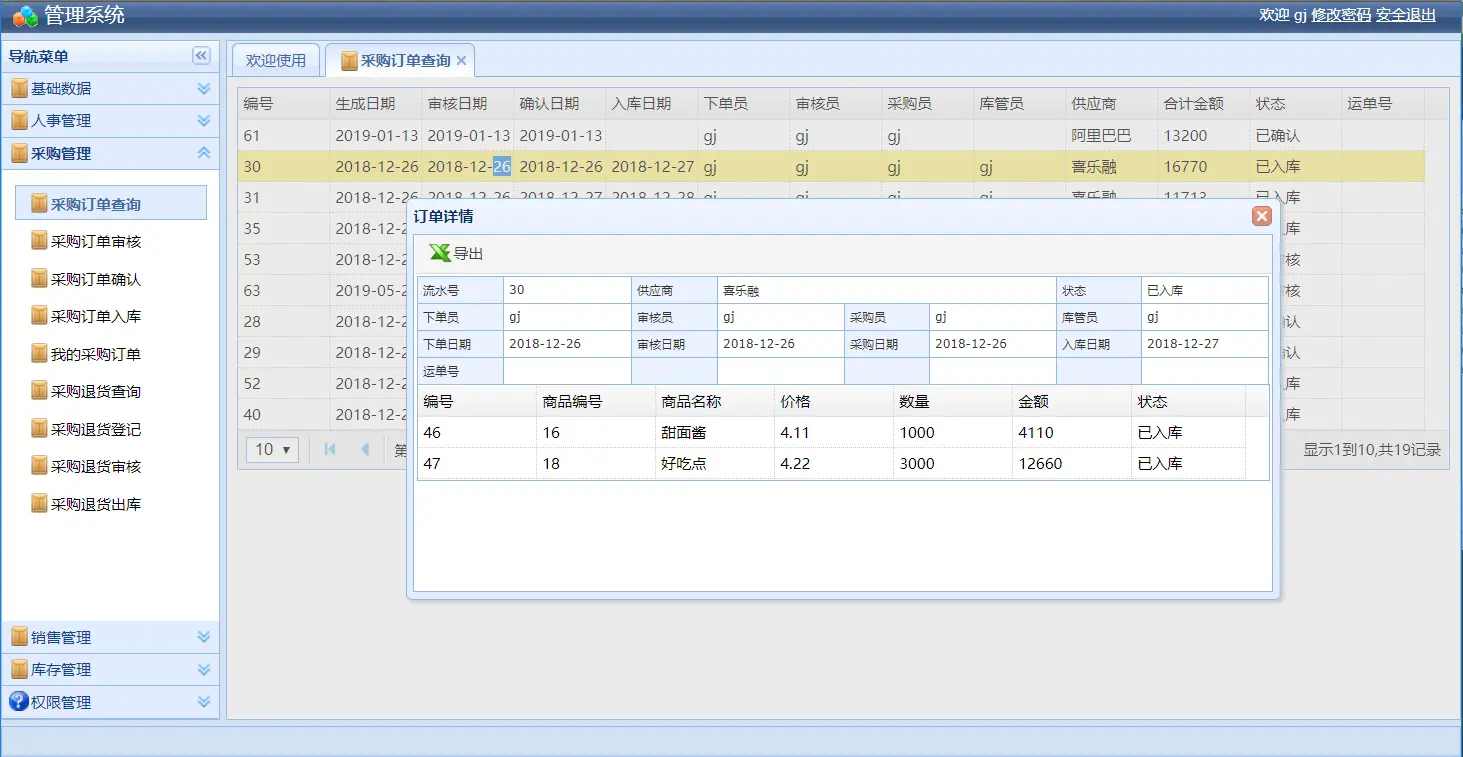Image resolution: width=1463 pixels, height=757 pixels.
Task: Close the 订单详情 dialog
Action: (1262, 216)
